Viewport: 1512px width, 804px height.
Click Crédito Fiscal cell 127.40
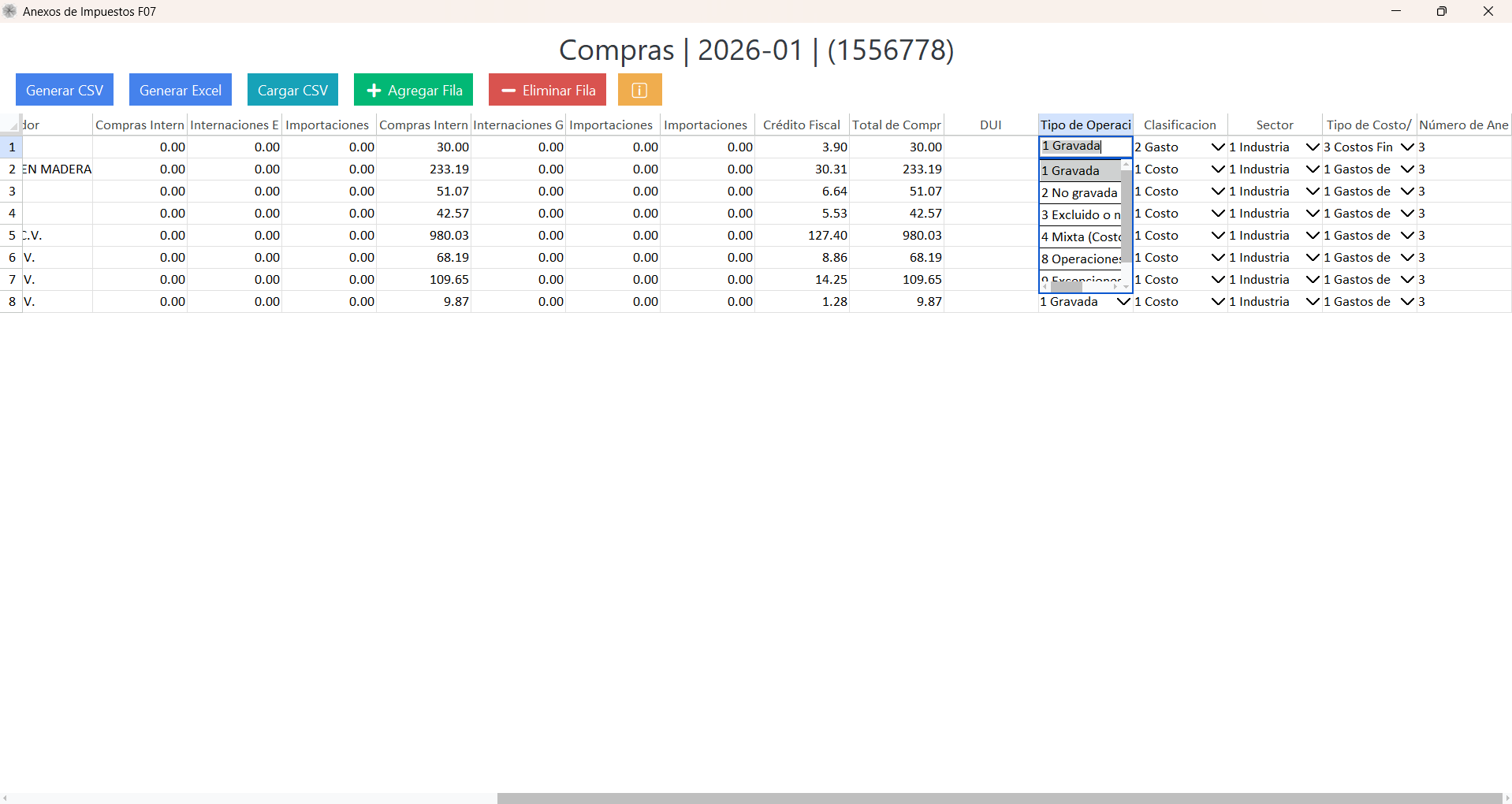(802, 236)
